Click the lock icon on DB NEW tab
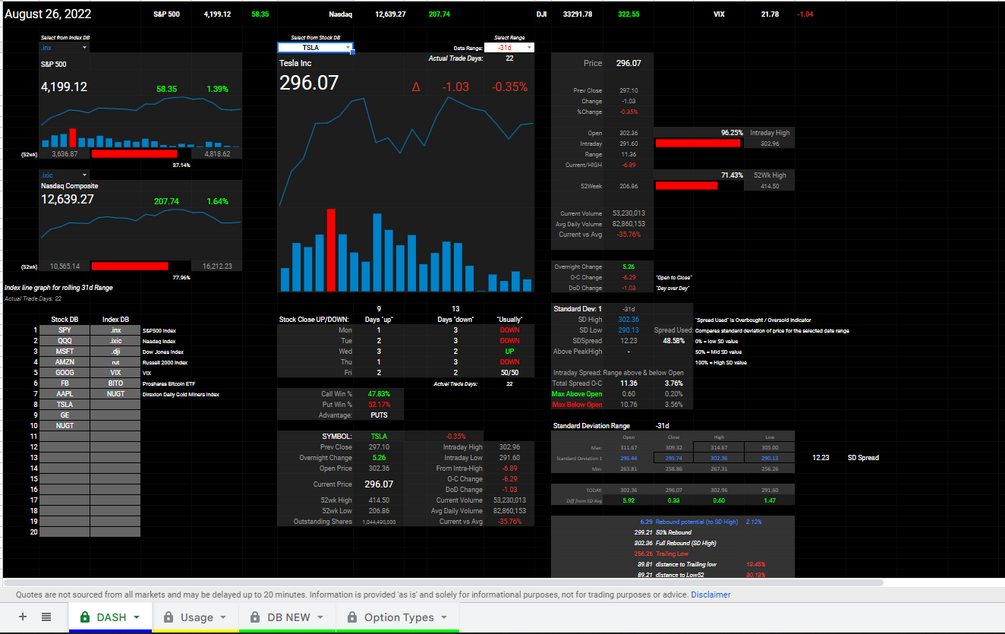The image size is (1005, 634). tap(255, 617)
